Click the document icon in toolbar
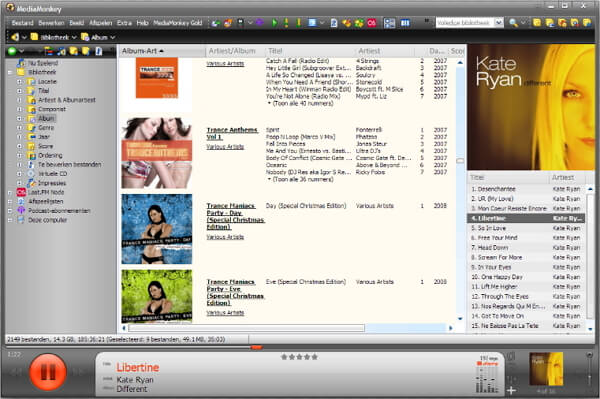 click(334, 23)
